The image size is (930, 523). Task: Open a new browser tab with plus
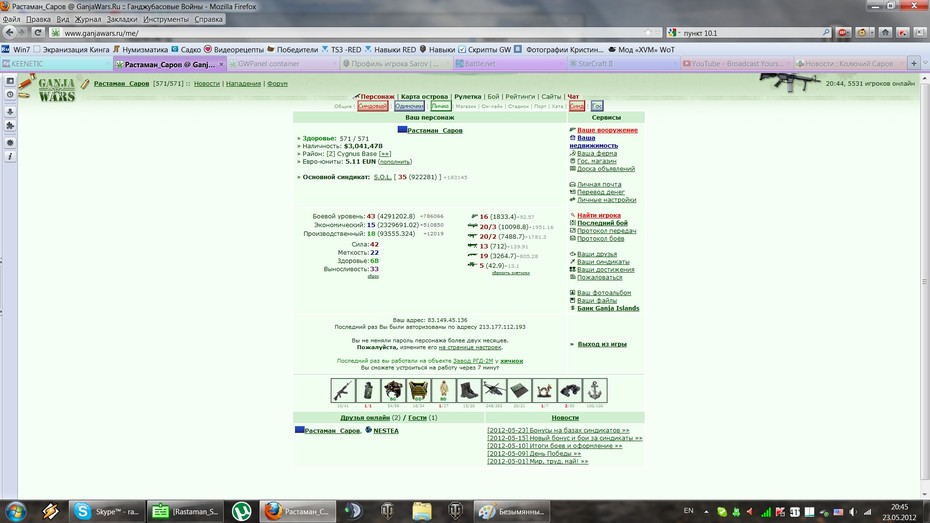coord(914,63)
